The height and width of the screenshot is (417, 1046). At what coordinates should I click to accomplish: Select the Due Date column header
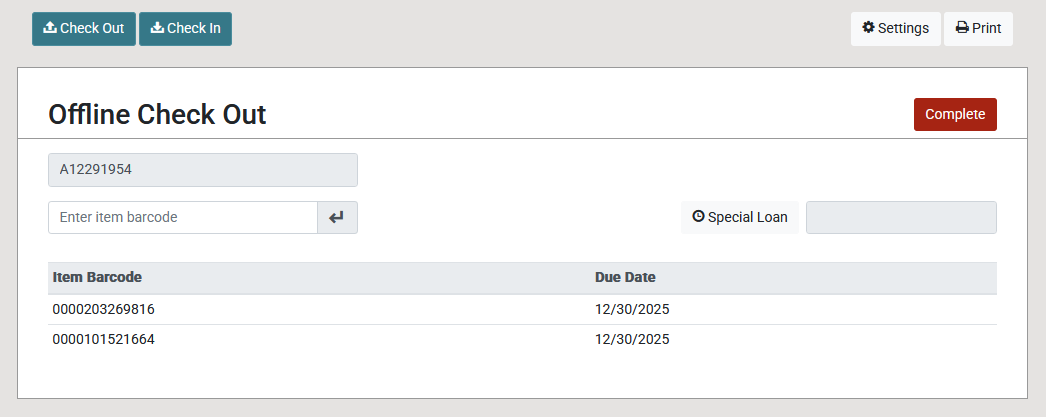pyautogui.click(x=625, y=277)
